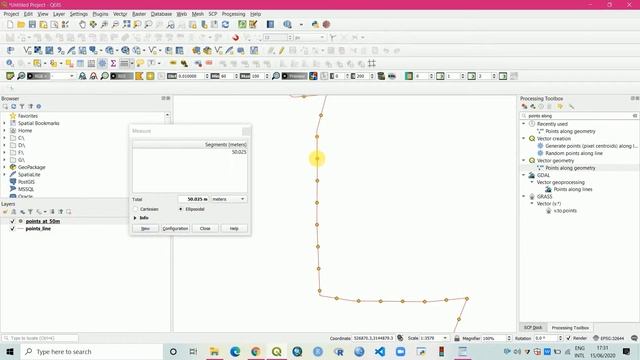Expand the Spatial Bookmarks browser node
This screenshot has width=640, height=360.
(4, 123)
